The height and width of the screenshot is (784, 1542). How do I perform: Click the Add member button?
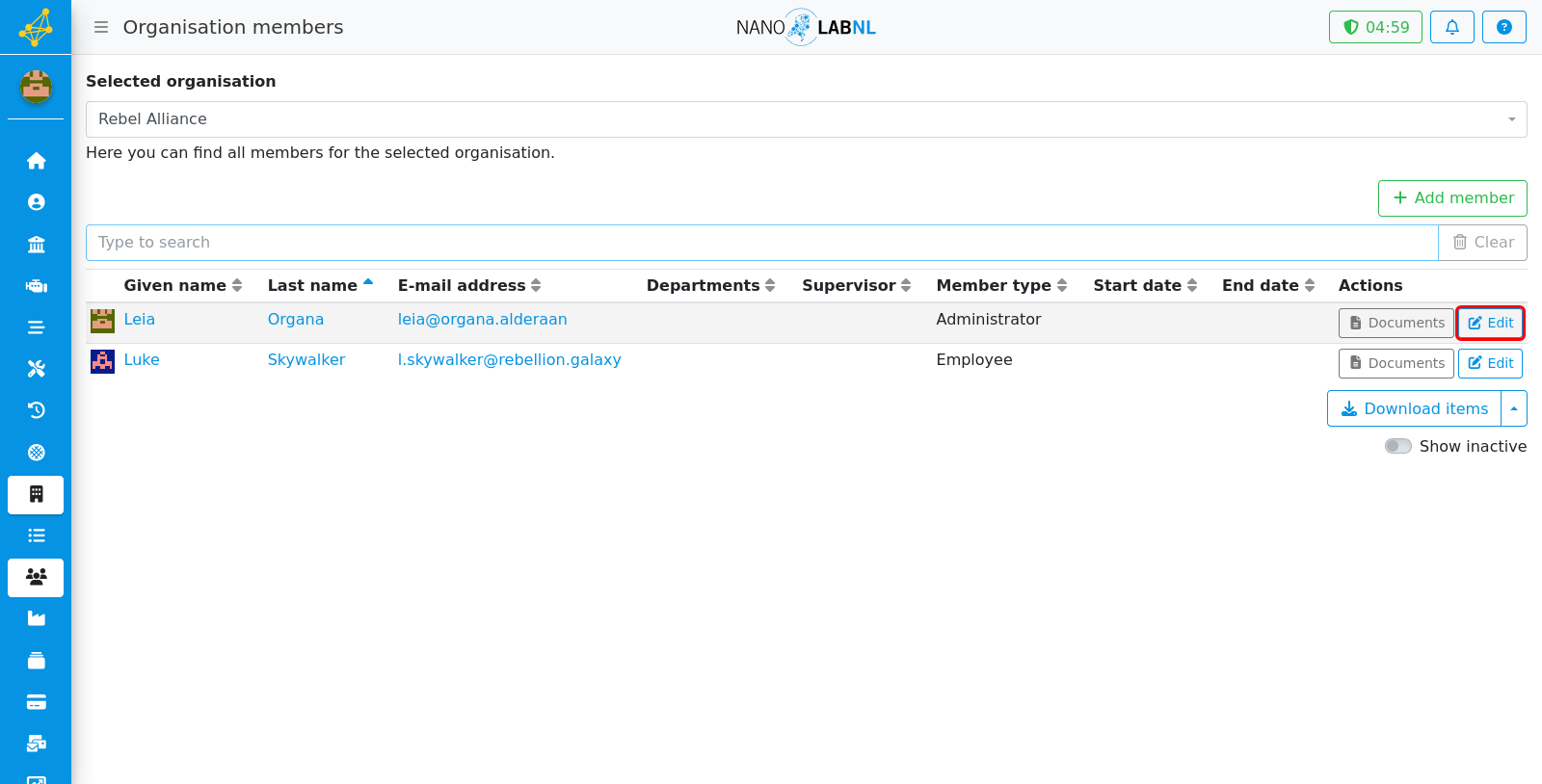pos(1452,198)
